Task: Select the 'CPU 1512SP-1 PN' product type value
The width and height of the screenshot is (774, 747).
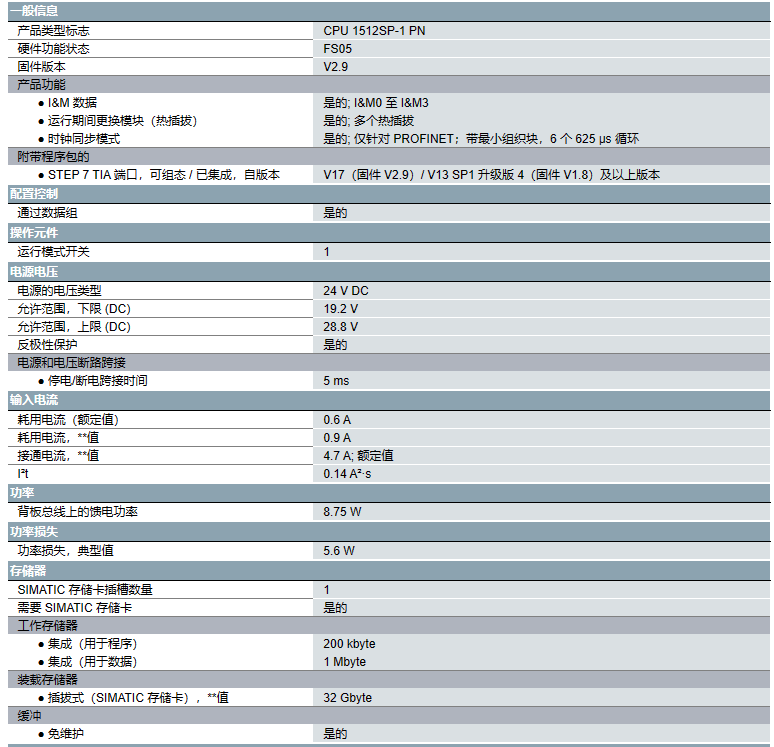Action: 374,31
